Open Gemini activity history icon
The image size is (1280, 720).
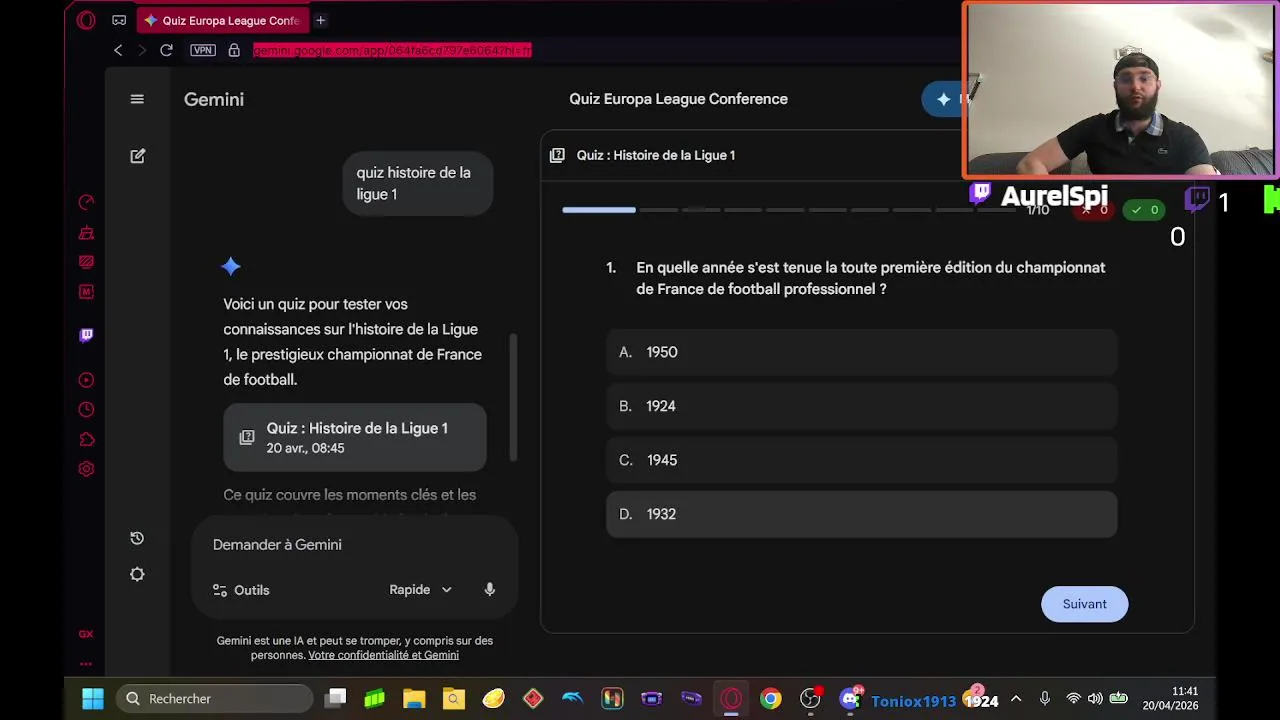[x=137, y=538]
